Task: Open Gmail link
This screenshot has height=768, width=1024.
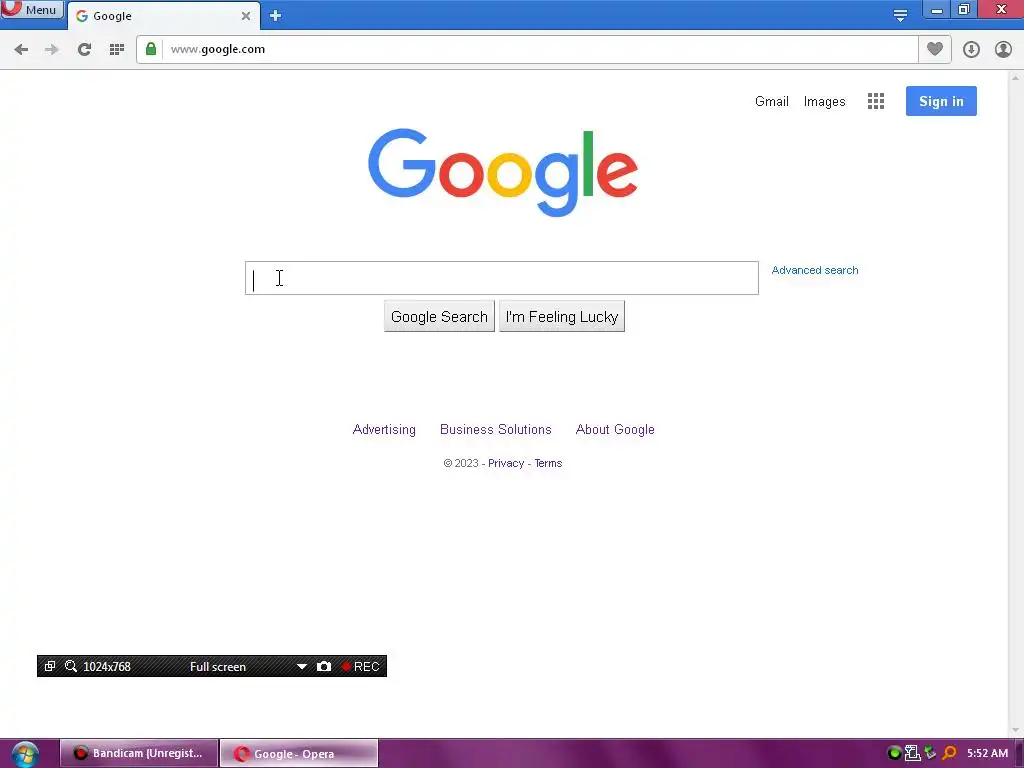Action: pos(771,101)
